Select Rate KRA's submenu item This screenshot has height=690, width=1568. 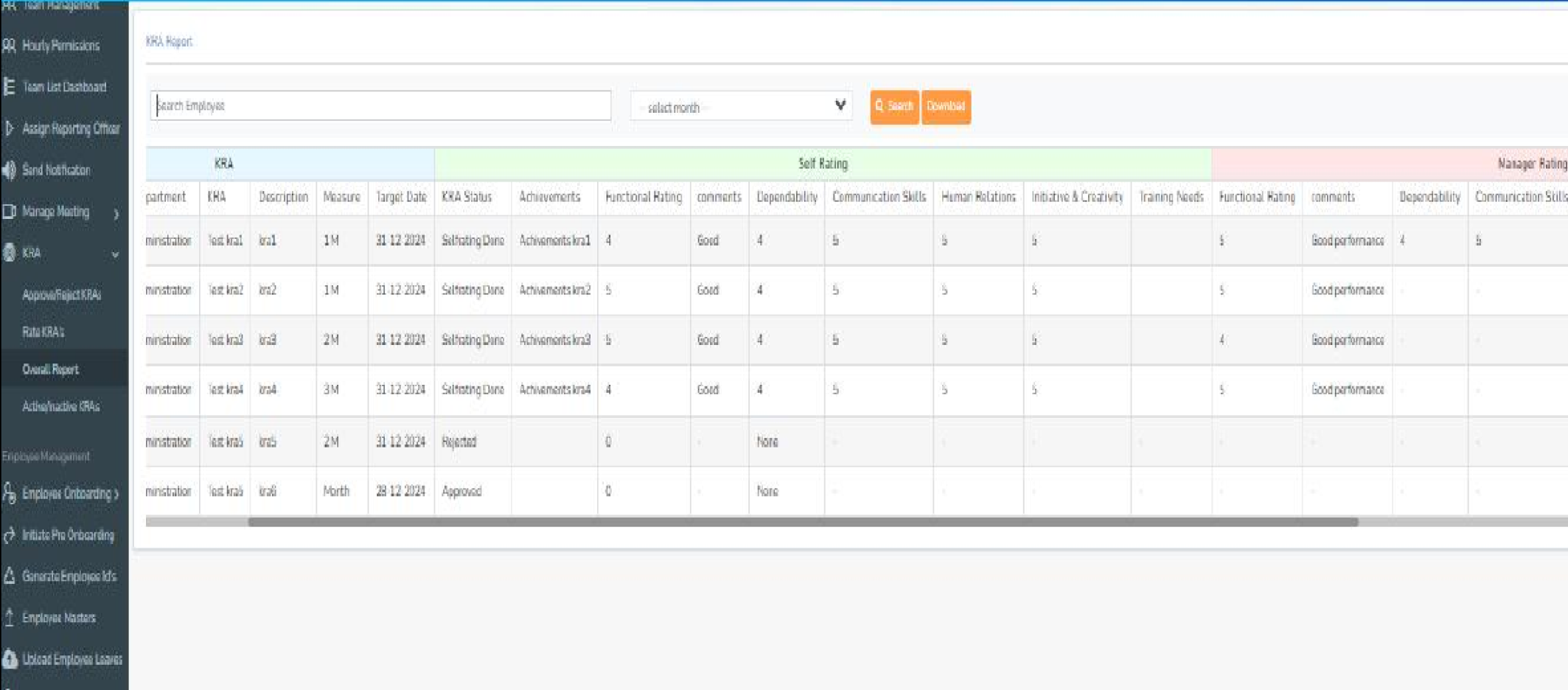pos(43,332)
